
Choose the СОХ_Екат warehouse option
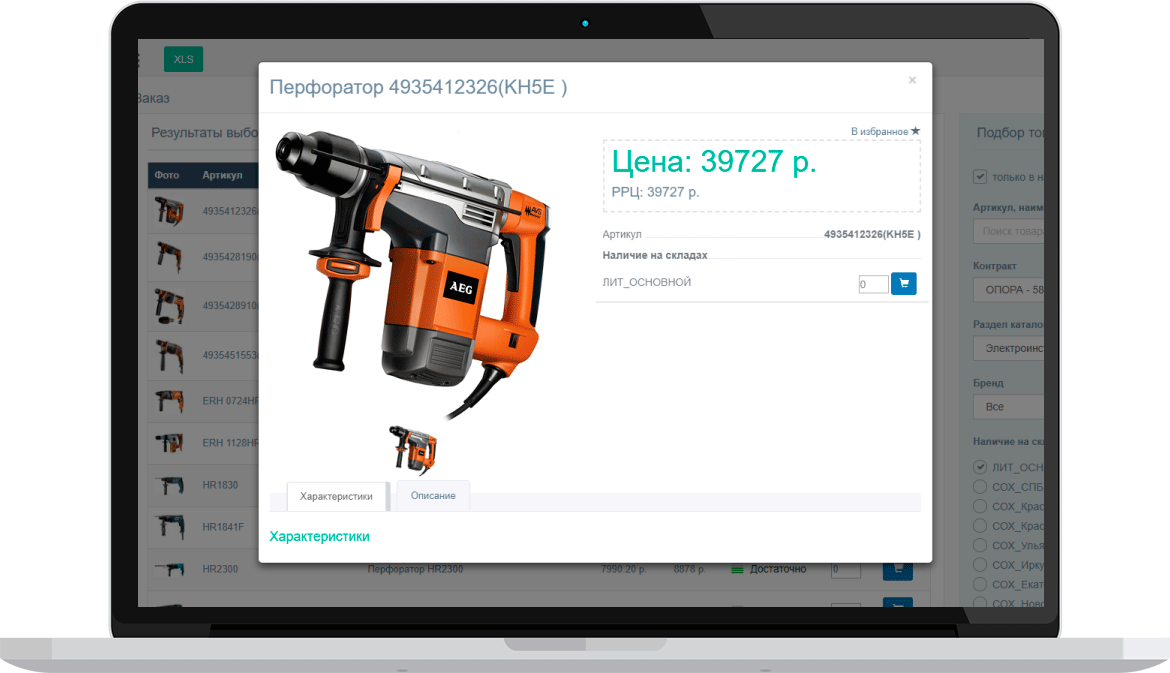[980, 584]
